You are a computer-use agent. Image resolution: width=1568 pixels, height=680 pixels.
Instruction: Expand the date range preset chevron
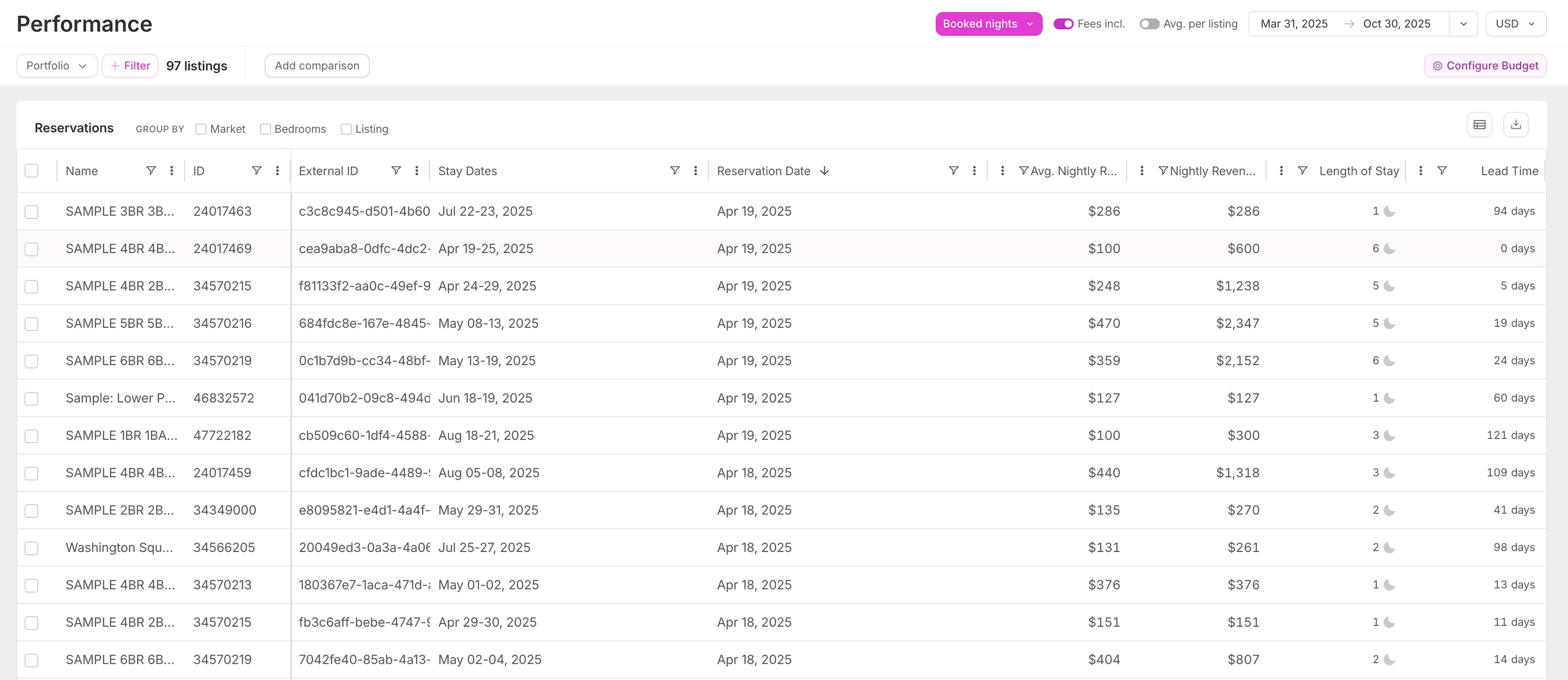(x=1463, y=24)
